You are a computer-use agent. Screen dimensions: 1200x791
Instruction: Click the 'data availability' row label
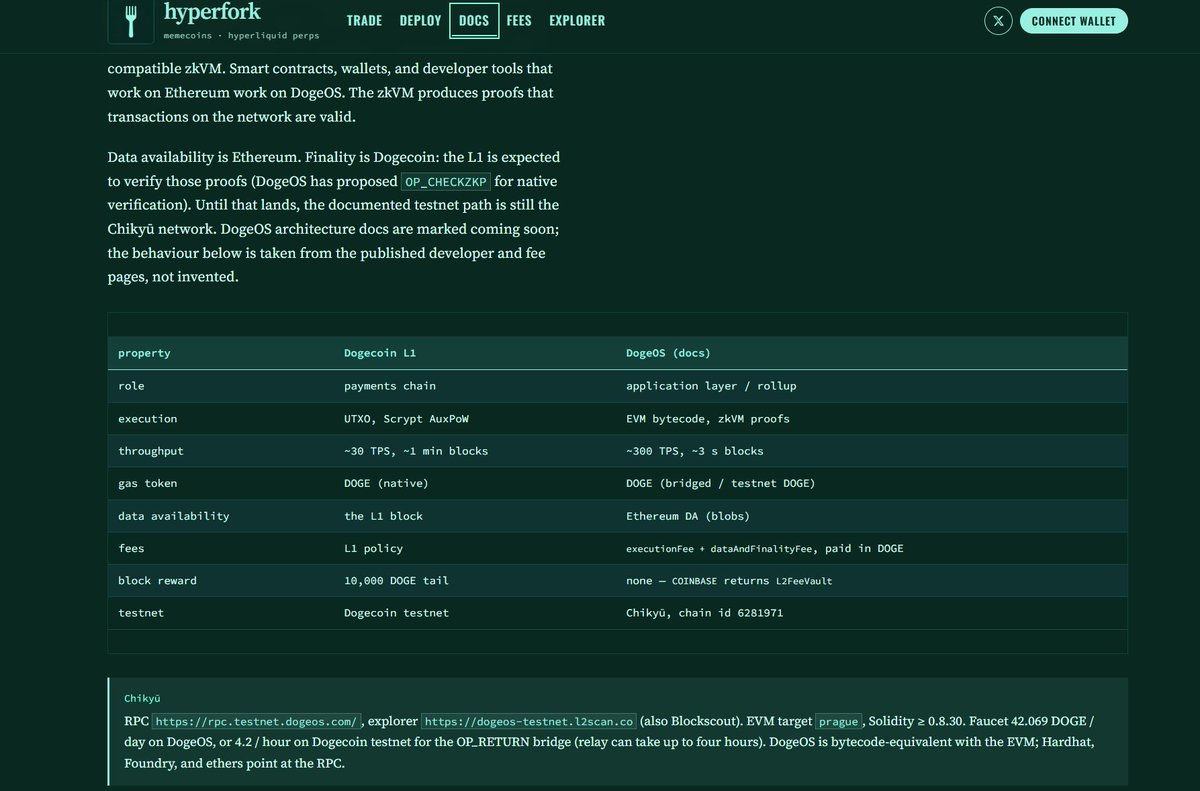pos(173,516)
